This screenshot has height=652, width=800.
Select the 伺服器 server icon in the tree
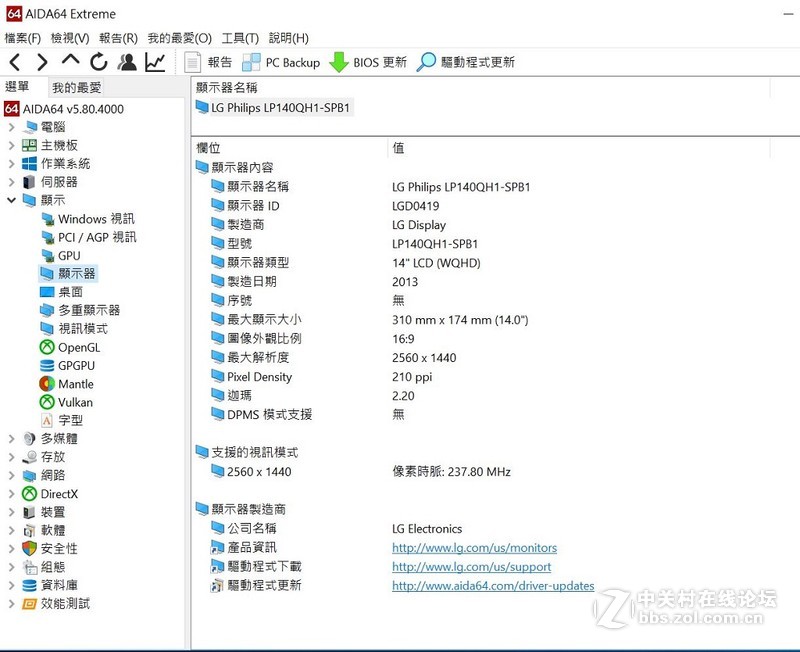(30, 182)
